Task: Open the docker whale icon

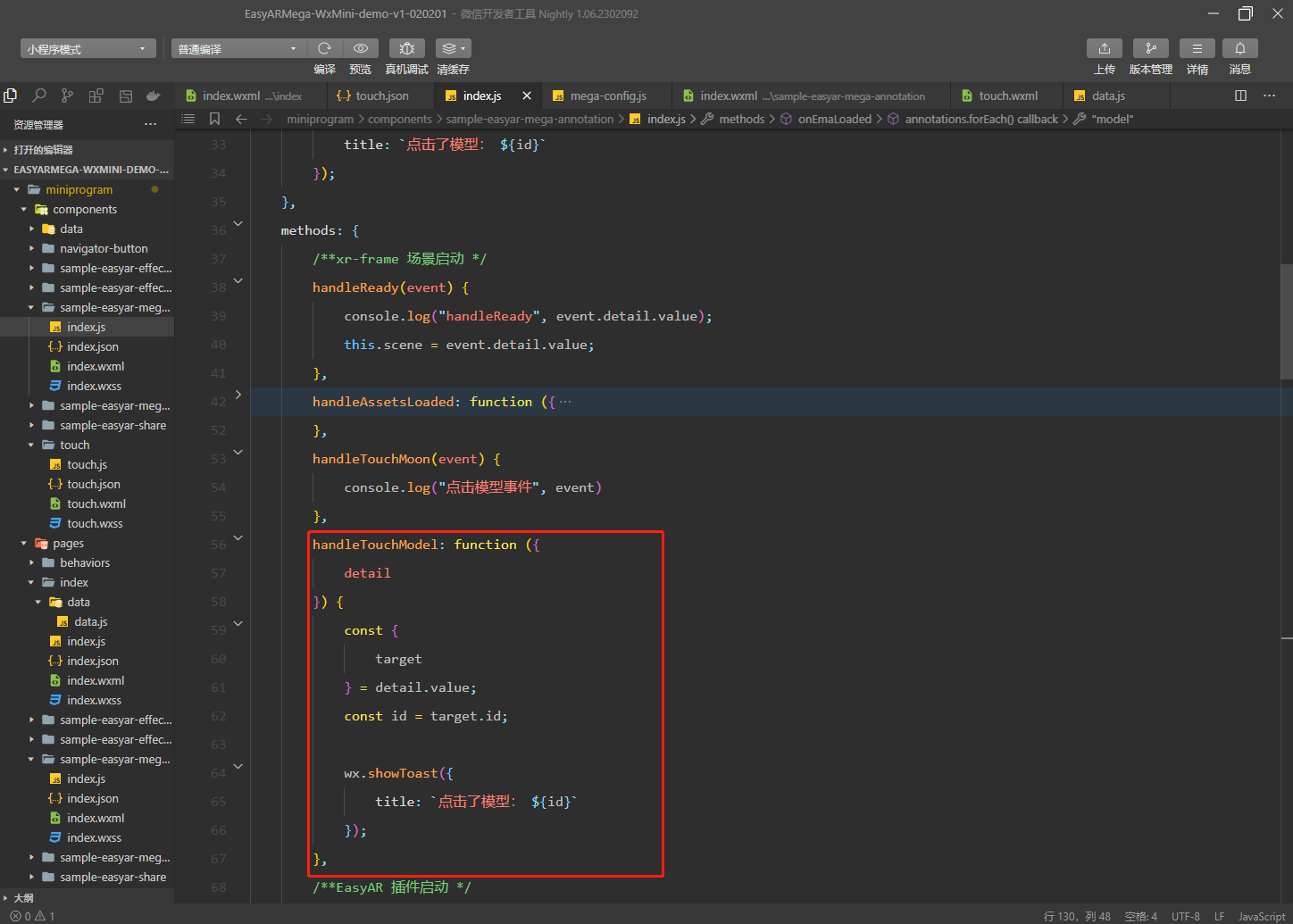Action: click(154, 96)
